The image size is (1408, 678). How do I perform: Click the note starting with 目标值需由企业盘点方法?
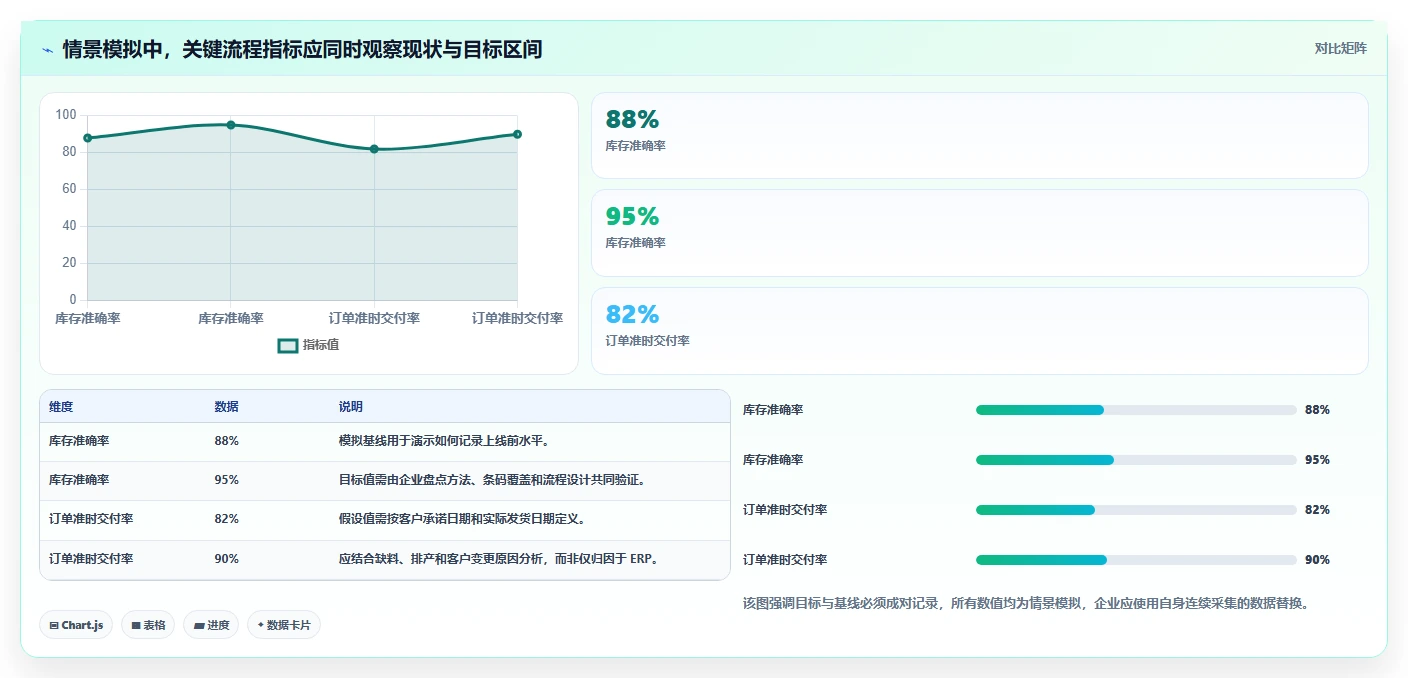point(494,480)
